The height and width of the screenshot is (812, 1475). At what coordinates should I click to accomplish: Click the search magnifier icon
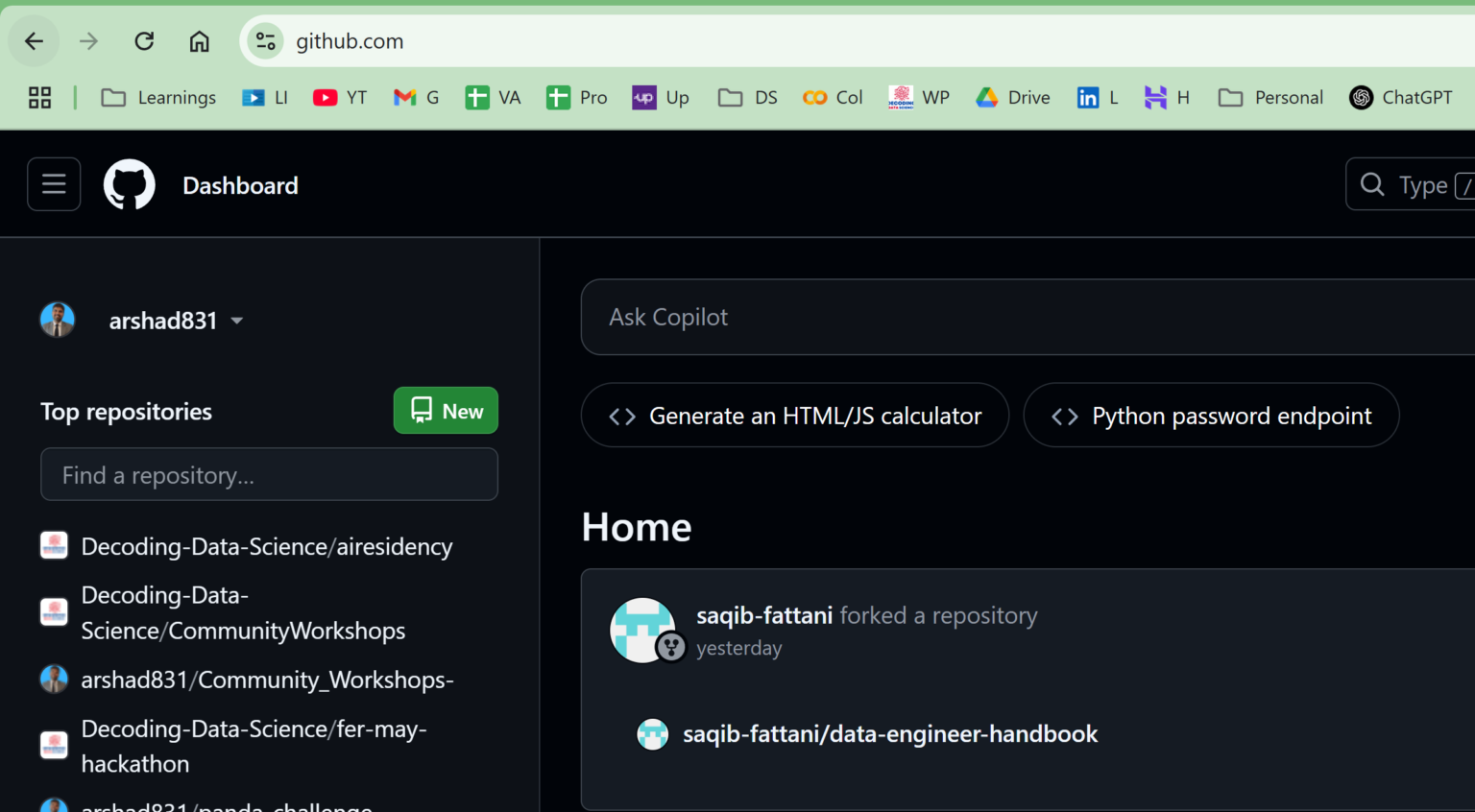(x=1371, y=184)
